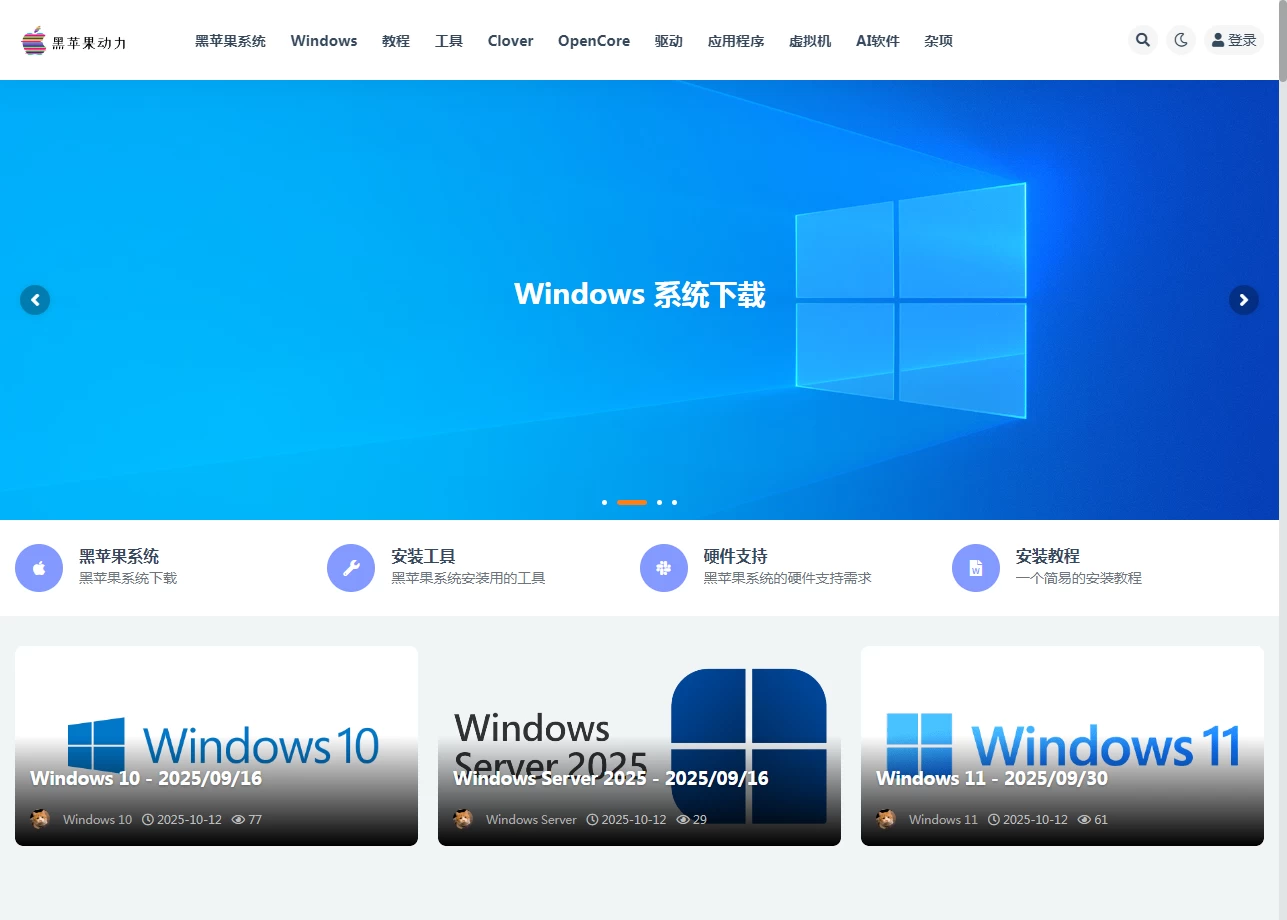The height and width of the screenshot is (920, 1287).
Task: Select the first carousel indicator dot
Action: click(x=604, y=502)
